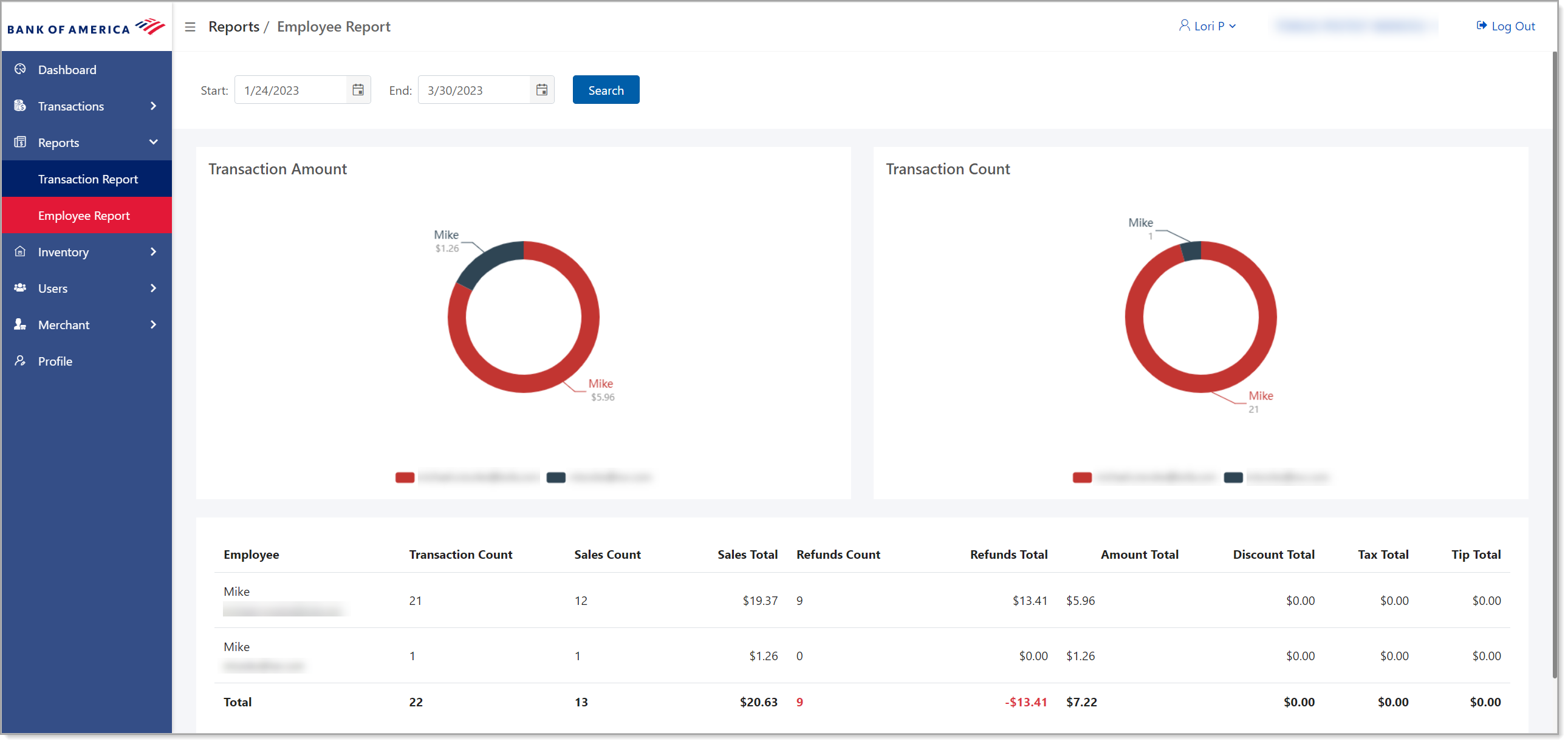
Task: Expand the Merchant submenu chevron
Action: (x=153, y=325)
